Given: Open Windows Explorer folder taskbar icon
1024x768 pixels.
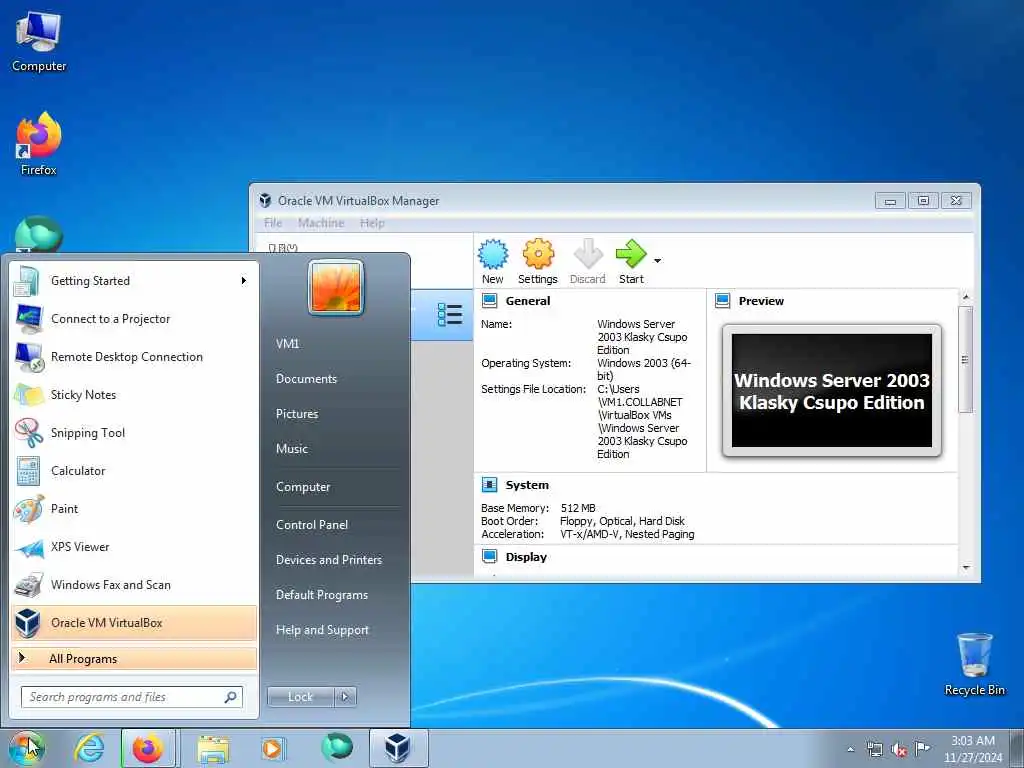Looking at the screenshot, I should 213,749.
